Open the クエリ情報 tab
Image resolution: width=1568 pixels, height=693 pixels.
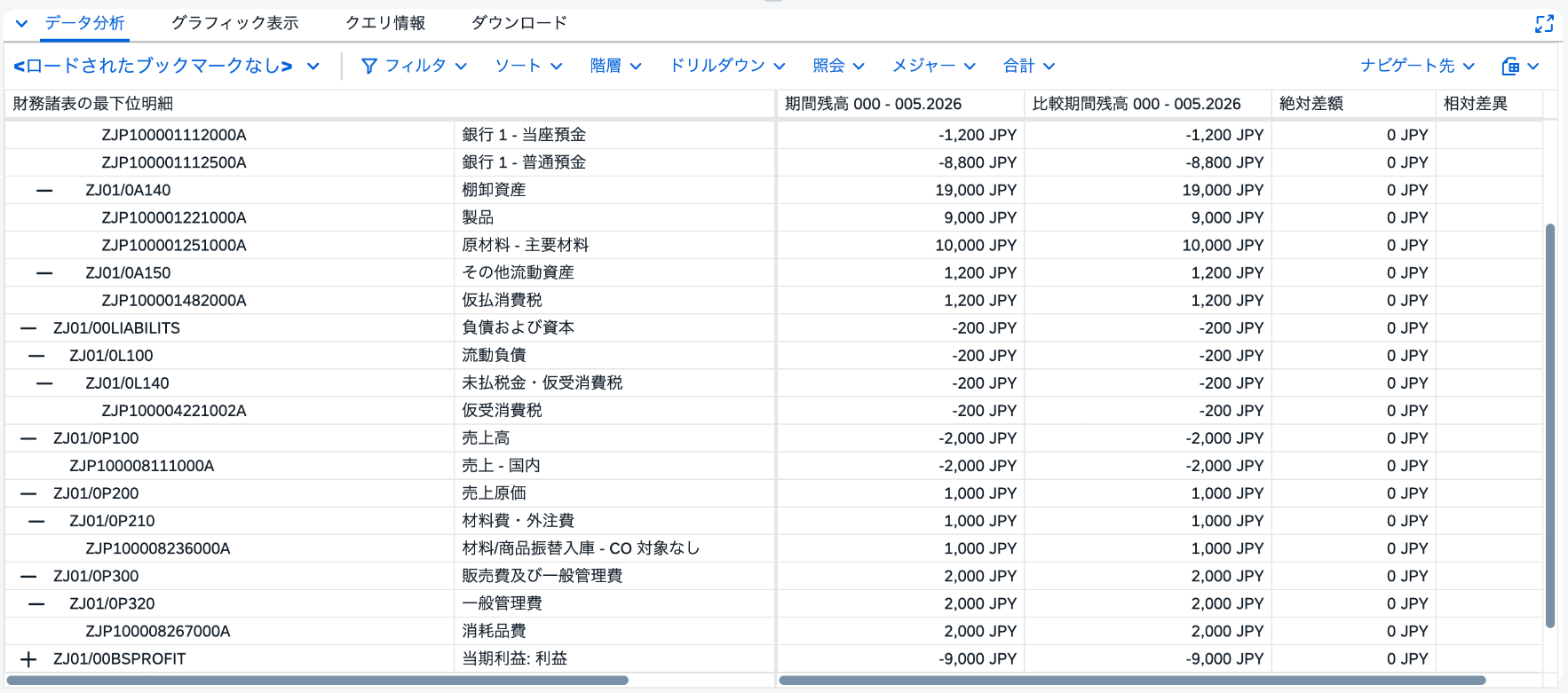[385, 23]
